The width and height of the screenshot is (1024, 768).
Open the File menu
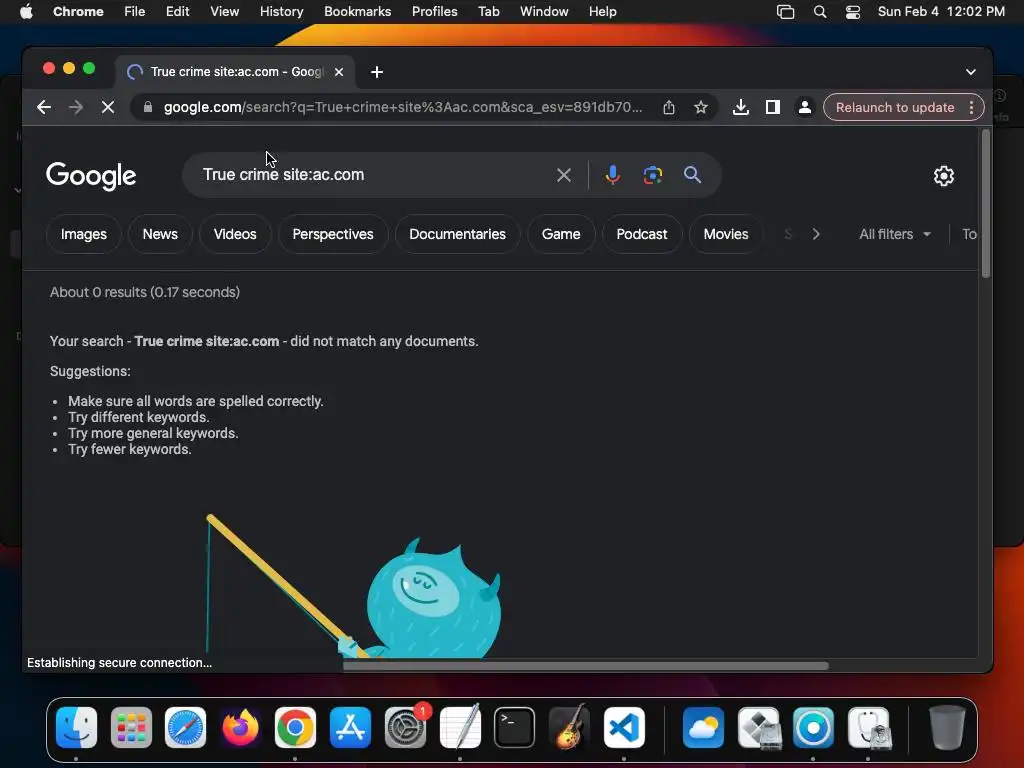click(135, 12)
